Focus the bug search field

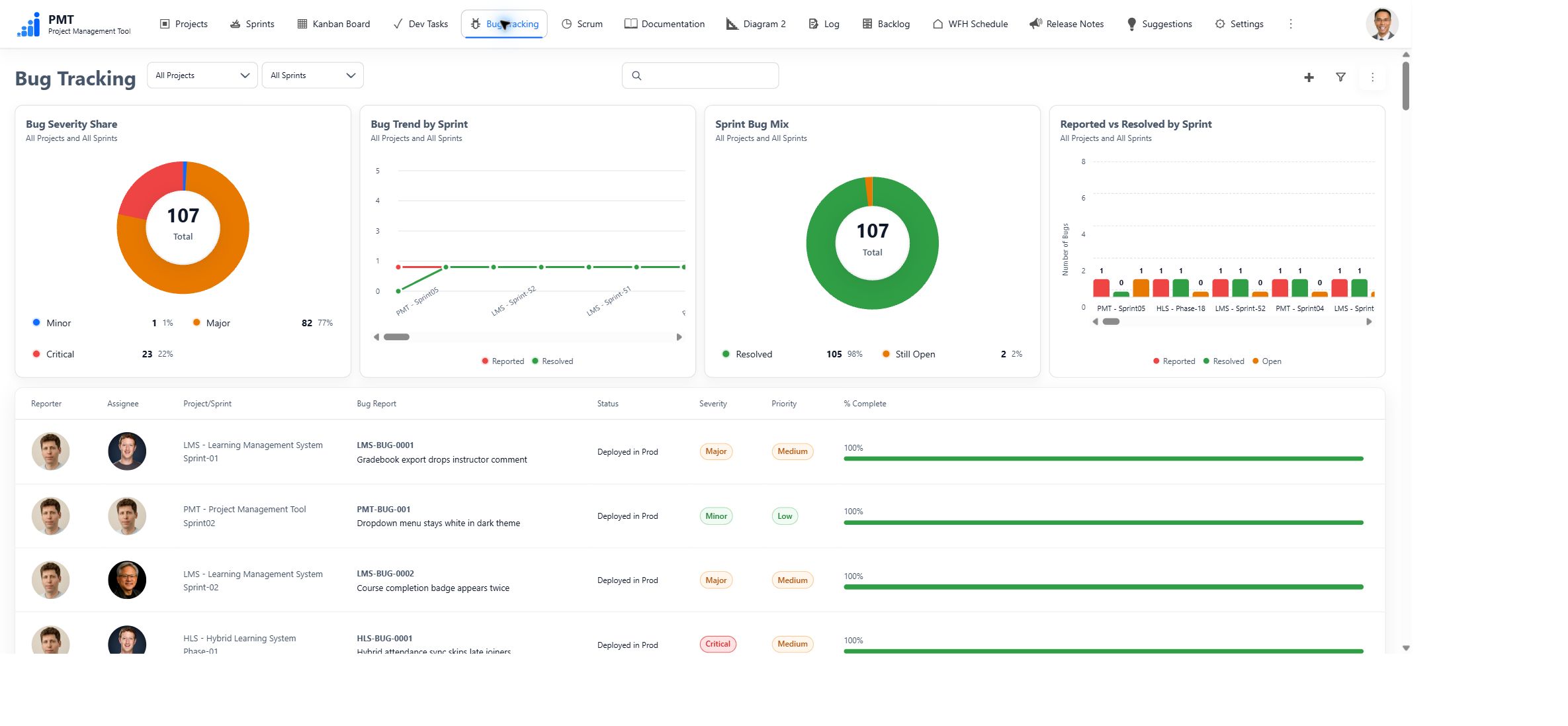coord(700,75)
